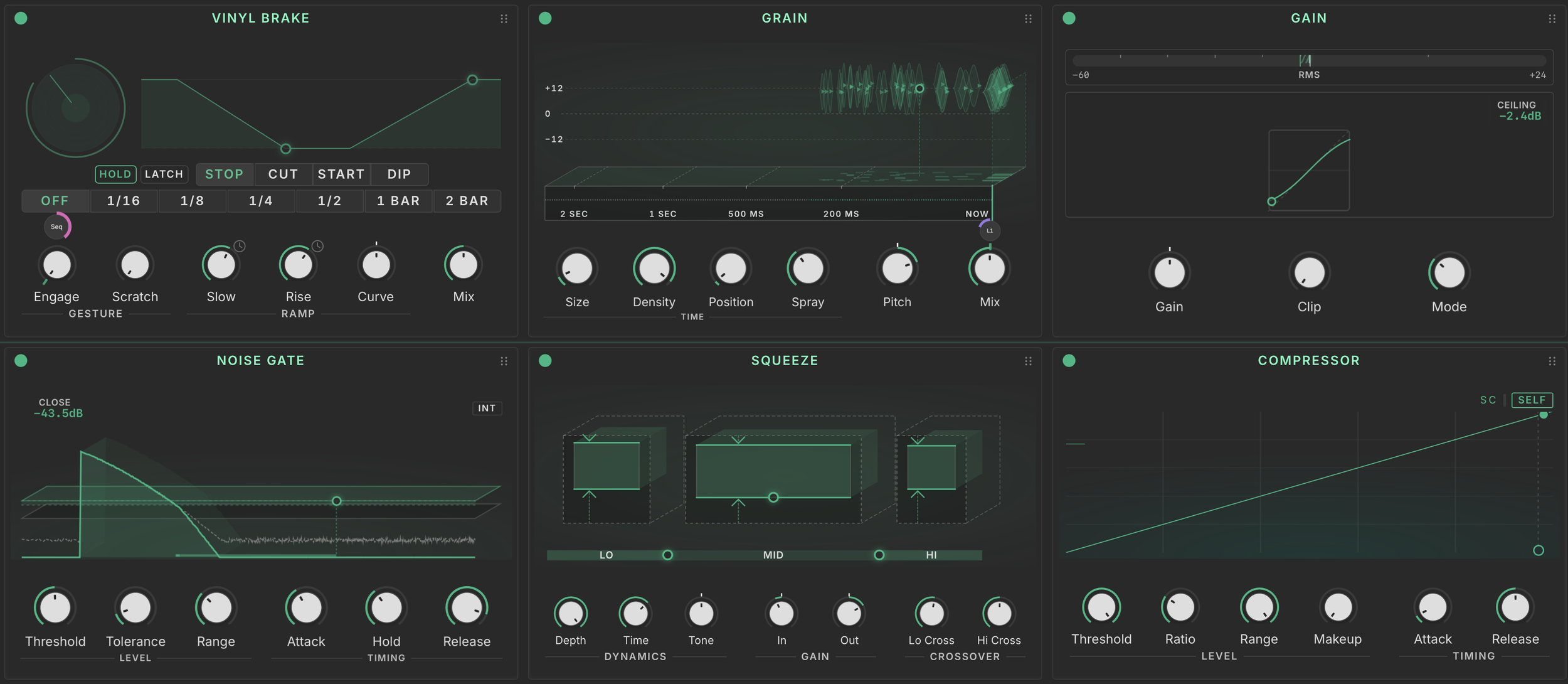Screen dimensions: 1568x684
Task: Click the vinyl turntable disc display
Action: [75, 108]
